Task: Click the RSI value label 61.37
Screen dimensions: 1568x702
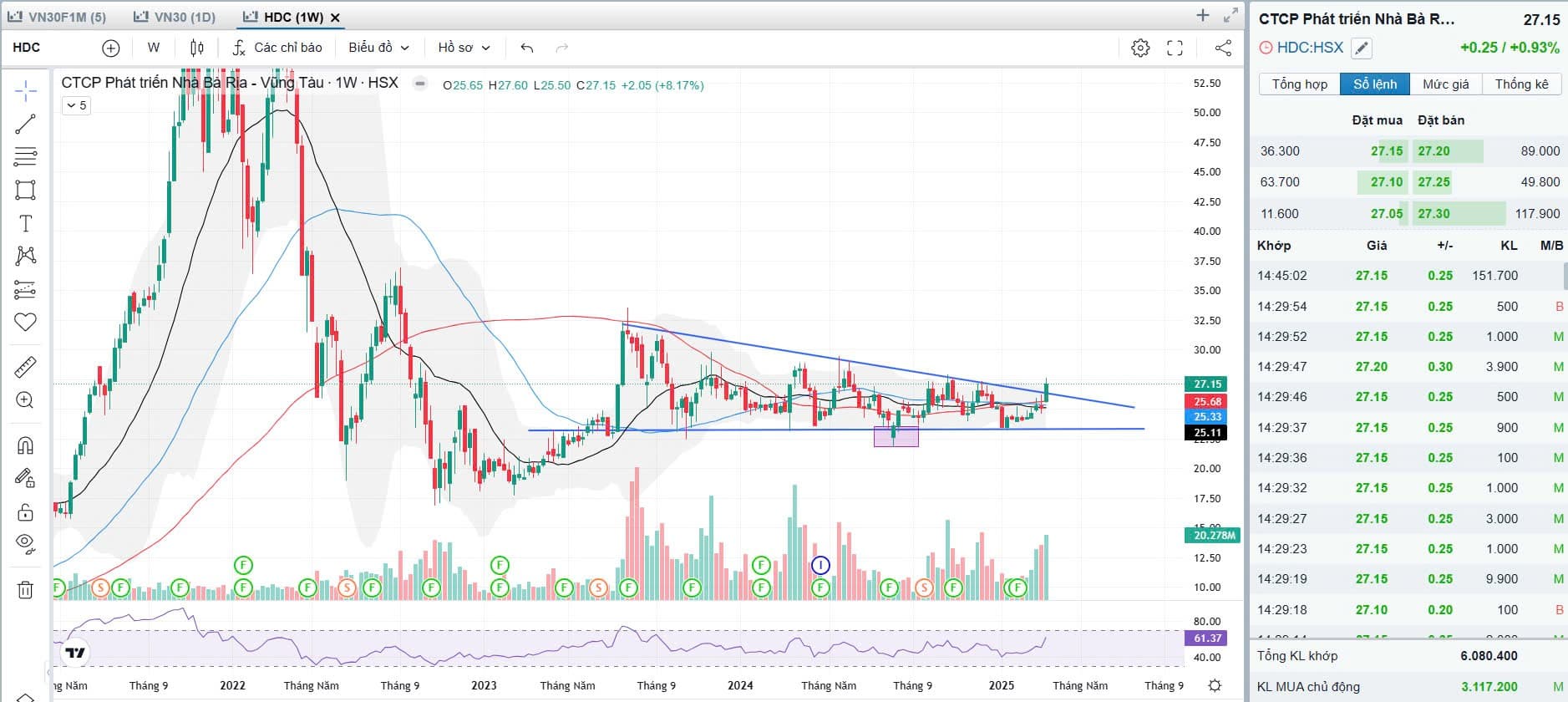Action: (x=1208, y=638)
